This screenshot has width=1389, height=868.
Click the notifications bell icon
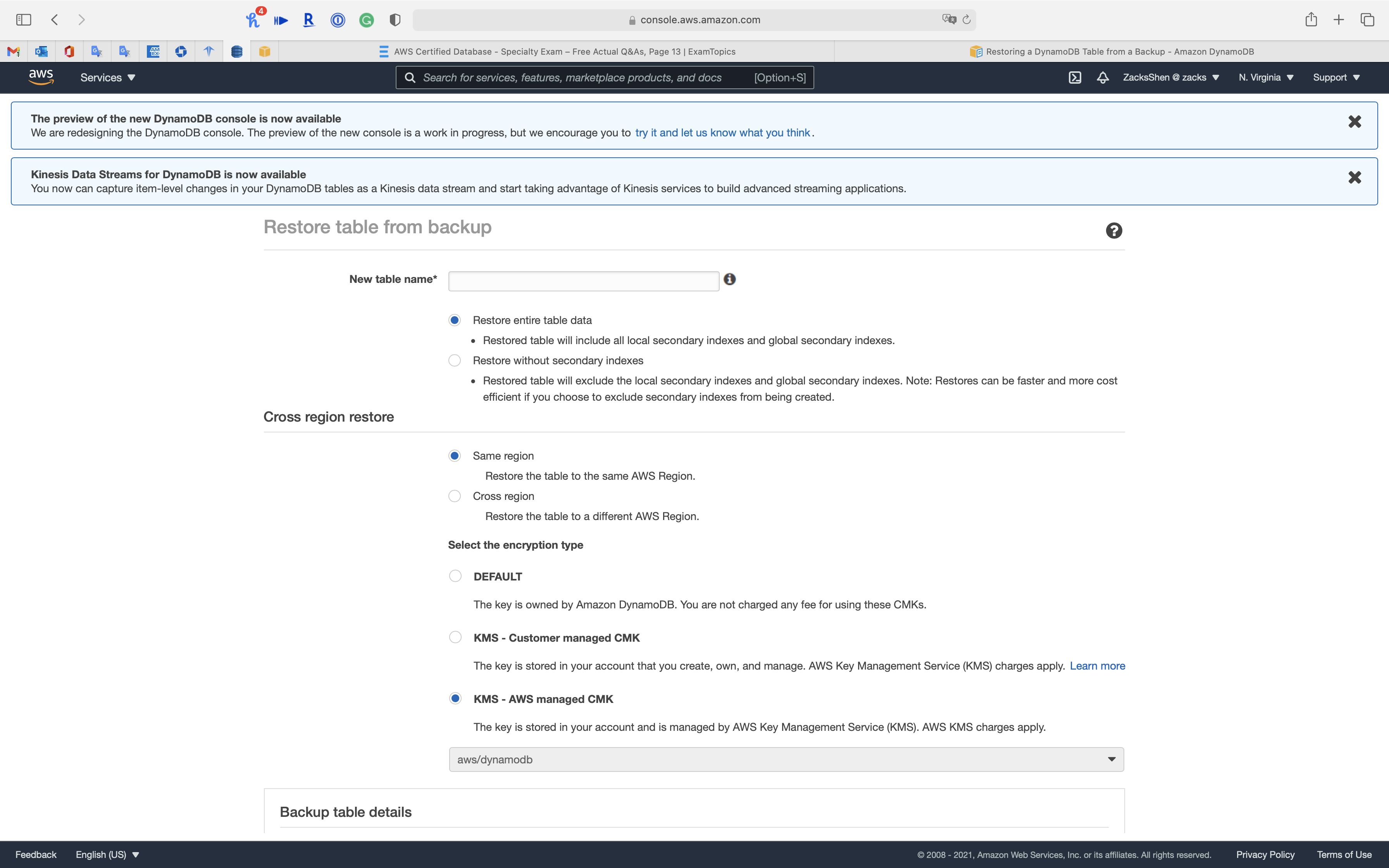point(1103,77)
